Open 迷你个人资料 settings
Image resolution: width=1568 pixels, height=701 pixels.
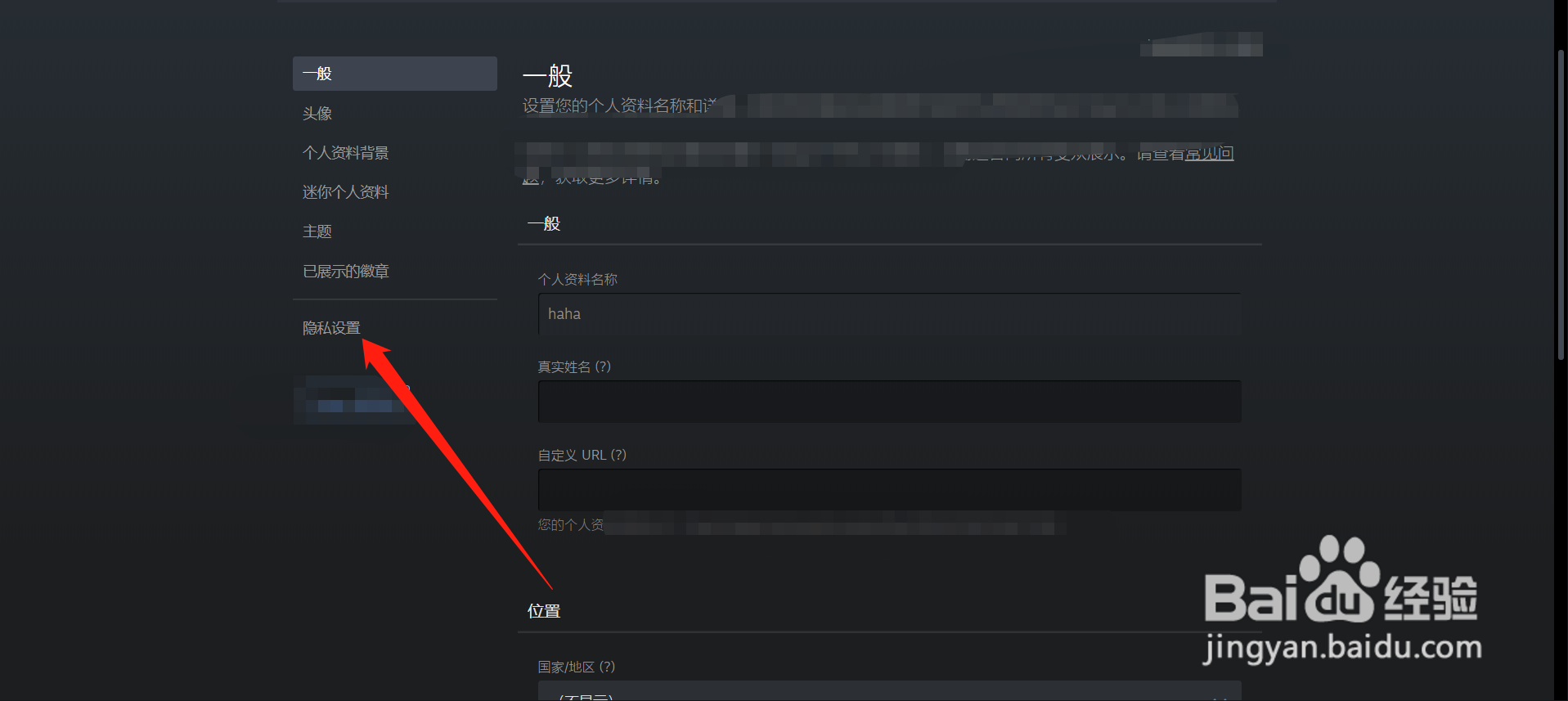tap(345, 192)
